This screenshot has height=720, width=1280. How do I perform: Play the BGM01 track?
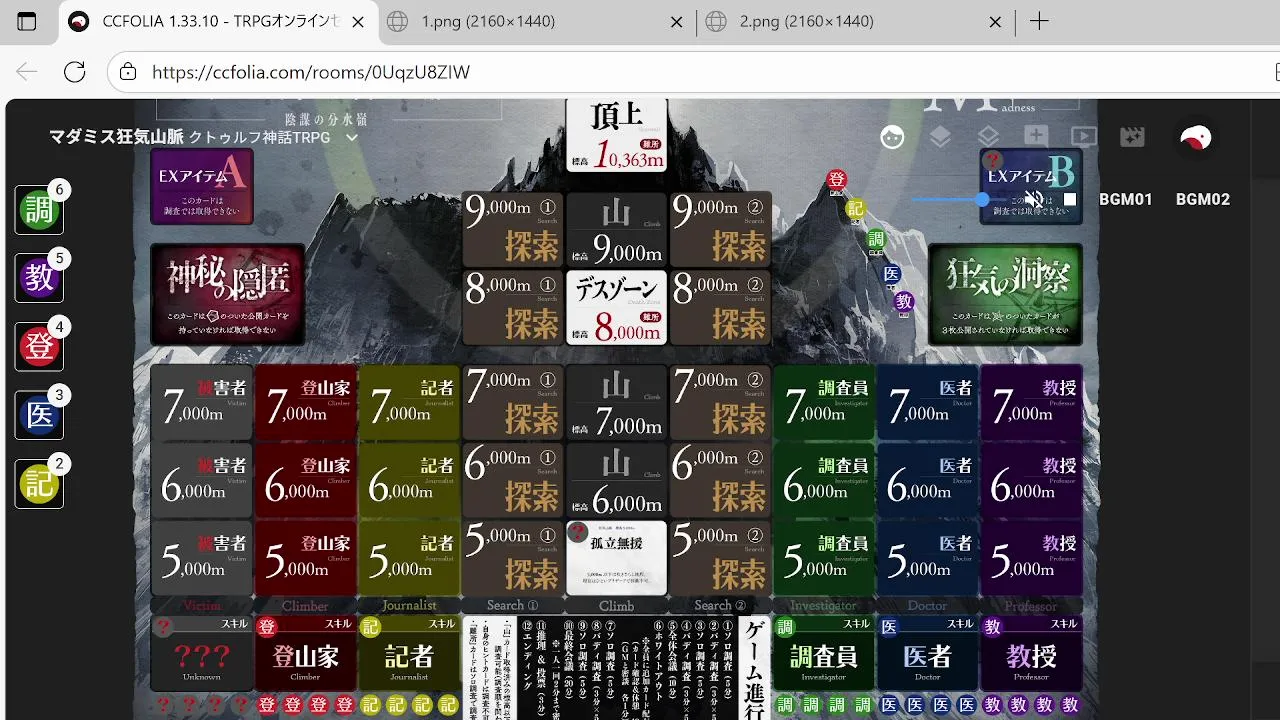(x=1126, y=199)
